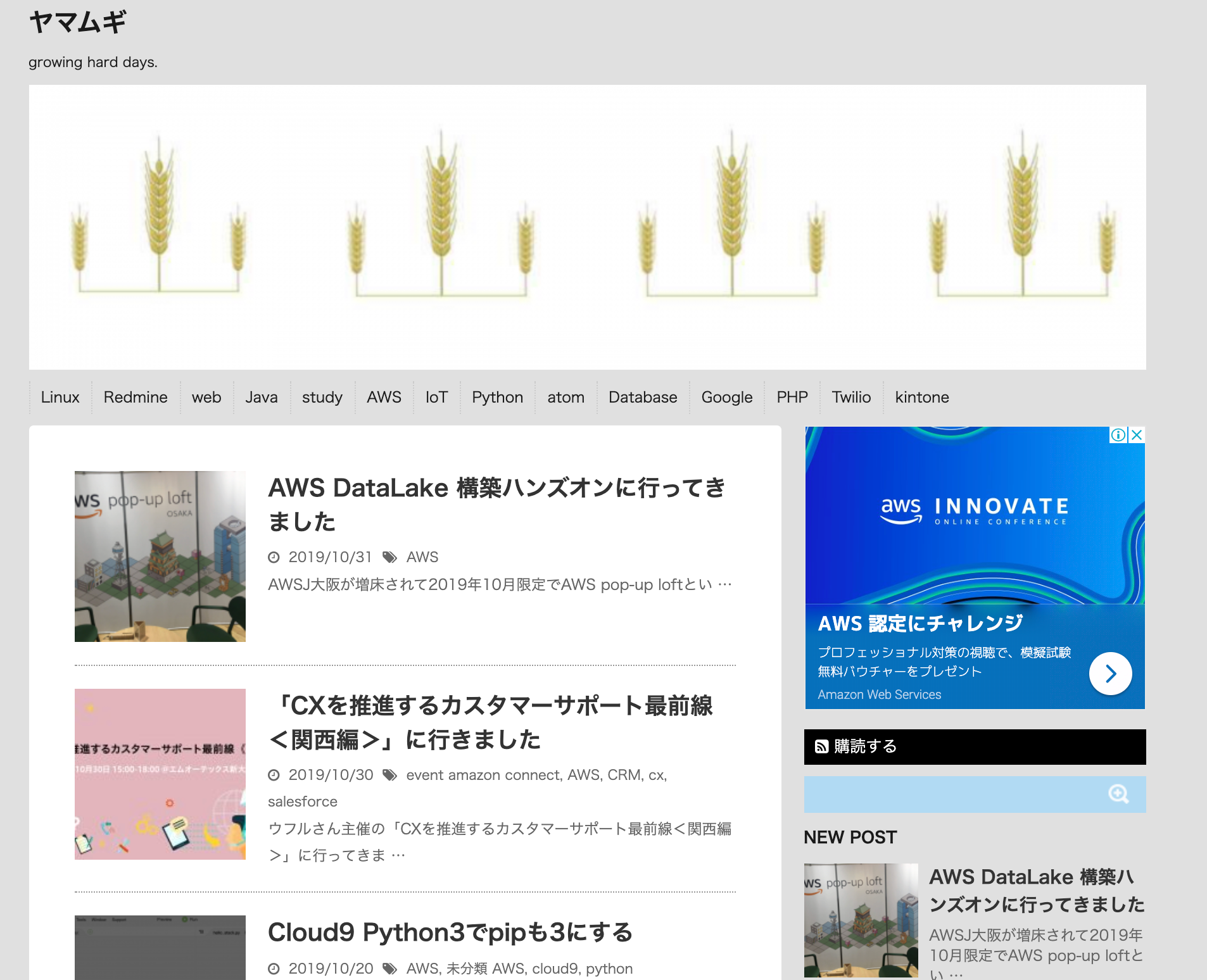1207x980 pixels.
Task: Click the arrow button on AWS ad
Action: pos(1110,674)
